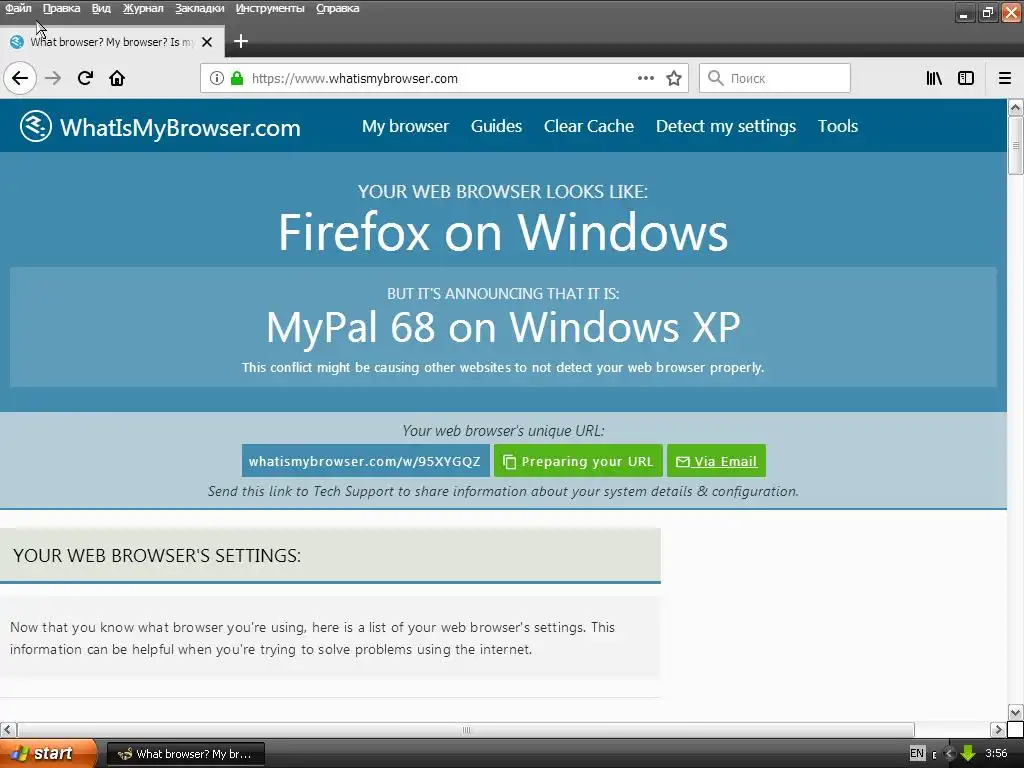Open the hamburger application menu
Image resolution: width=1024 pixels, height=768 pixels.
[x=1005, y=78]
